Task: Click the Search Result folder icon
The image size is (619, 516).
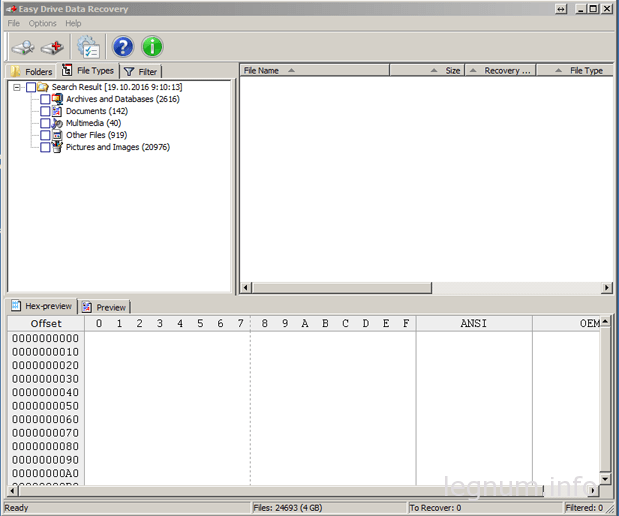Action: [x=43, y=87]
